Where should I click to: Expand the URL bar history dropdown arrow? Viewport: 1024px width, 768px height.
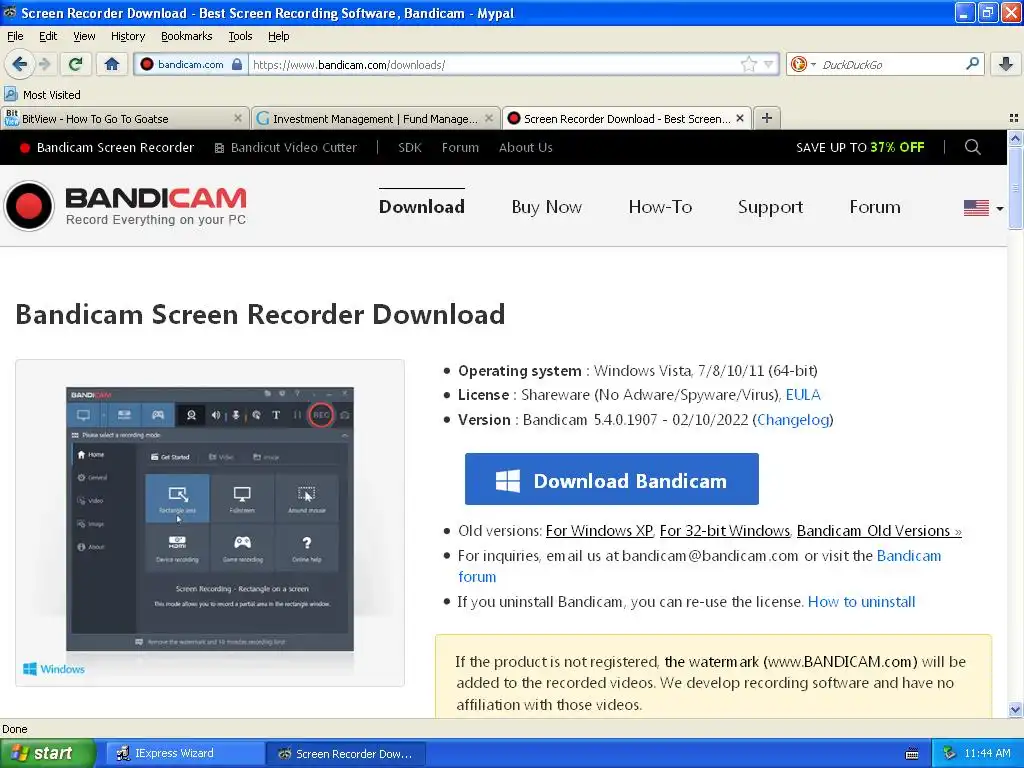(769, 64)
